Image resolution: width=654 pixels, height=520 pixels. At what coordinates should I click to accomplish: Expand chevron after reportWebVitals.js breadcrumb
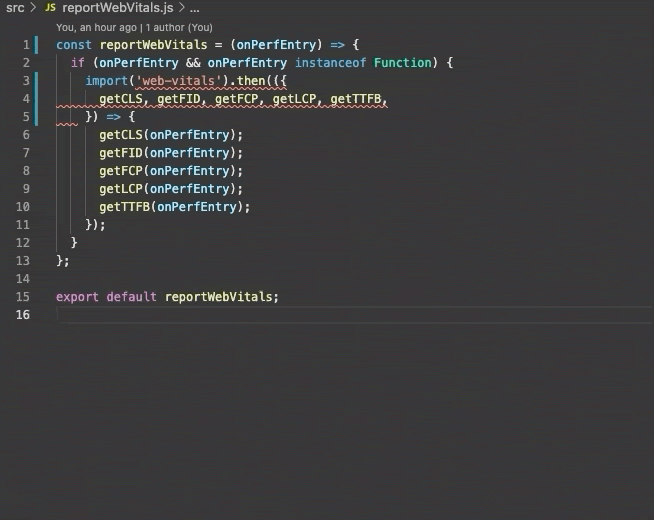(182, 8)
